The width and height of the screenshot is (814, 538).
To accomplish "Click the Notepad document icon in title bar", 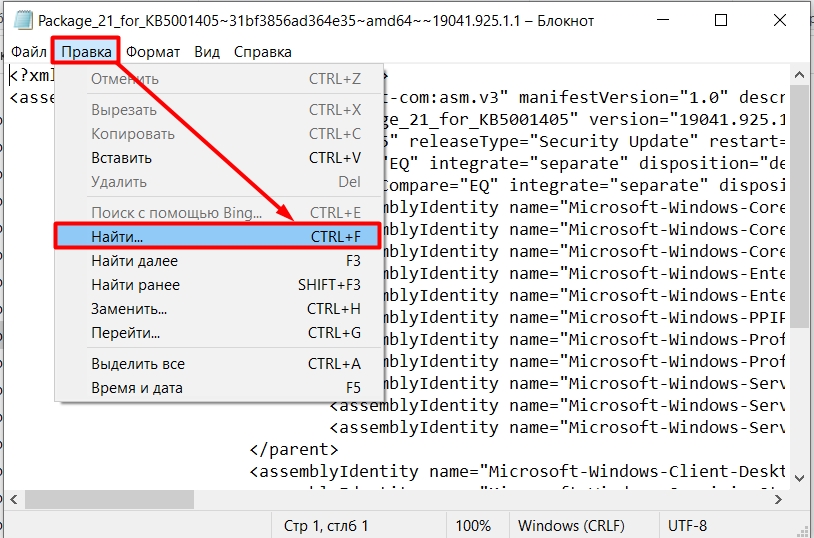I will coord(19,20).
